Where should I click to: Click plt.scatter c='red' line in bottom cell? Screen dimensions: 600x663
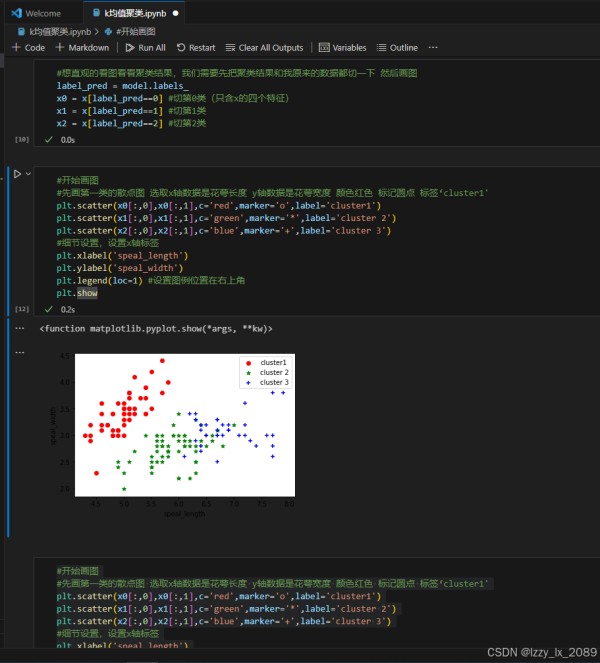click(219, 596)
